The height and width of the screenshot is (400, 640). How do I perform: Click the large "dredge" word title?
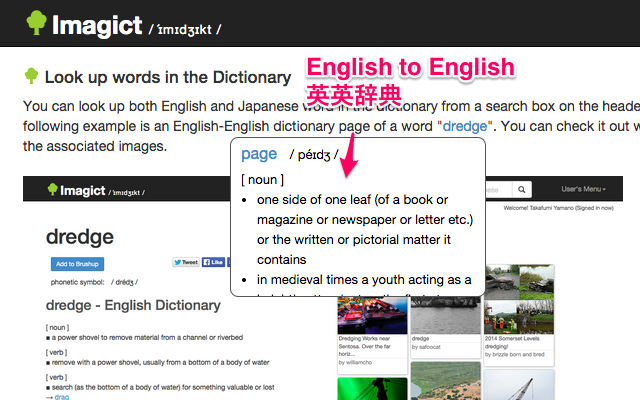point(80,237)
